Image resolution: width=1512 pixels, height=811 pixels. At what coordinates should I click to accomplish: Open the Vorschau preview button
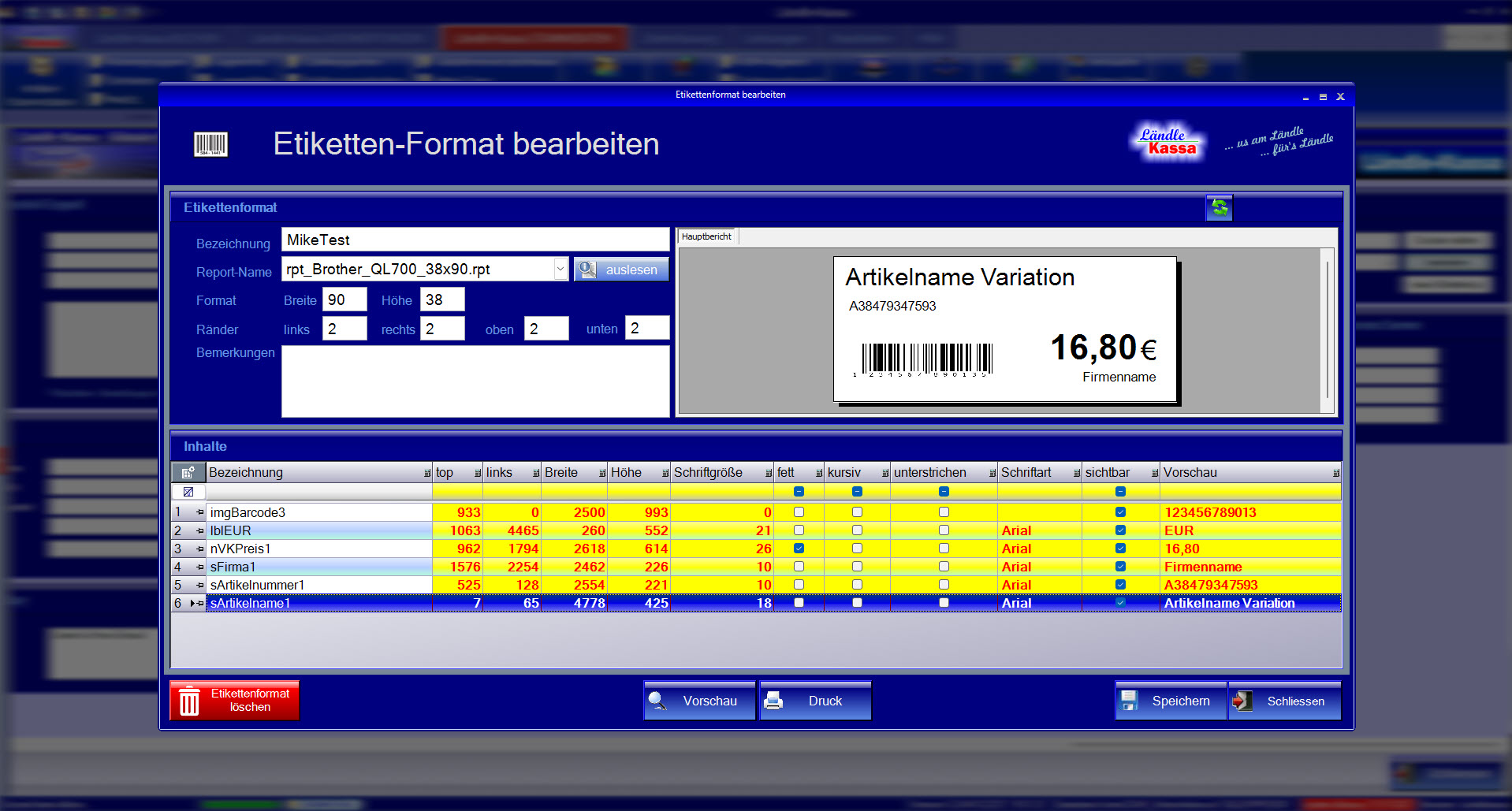click(699, 701)
